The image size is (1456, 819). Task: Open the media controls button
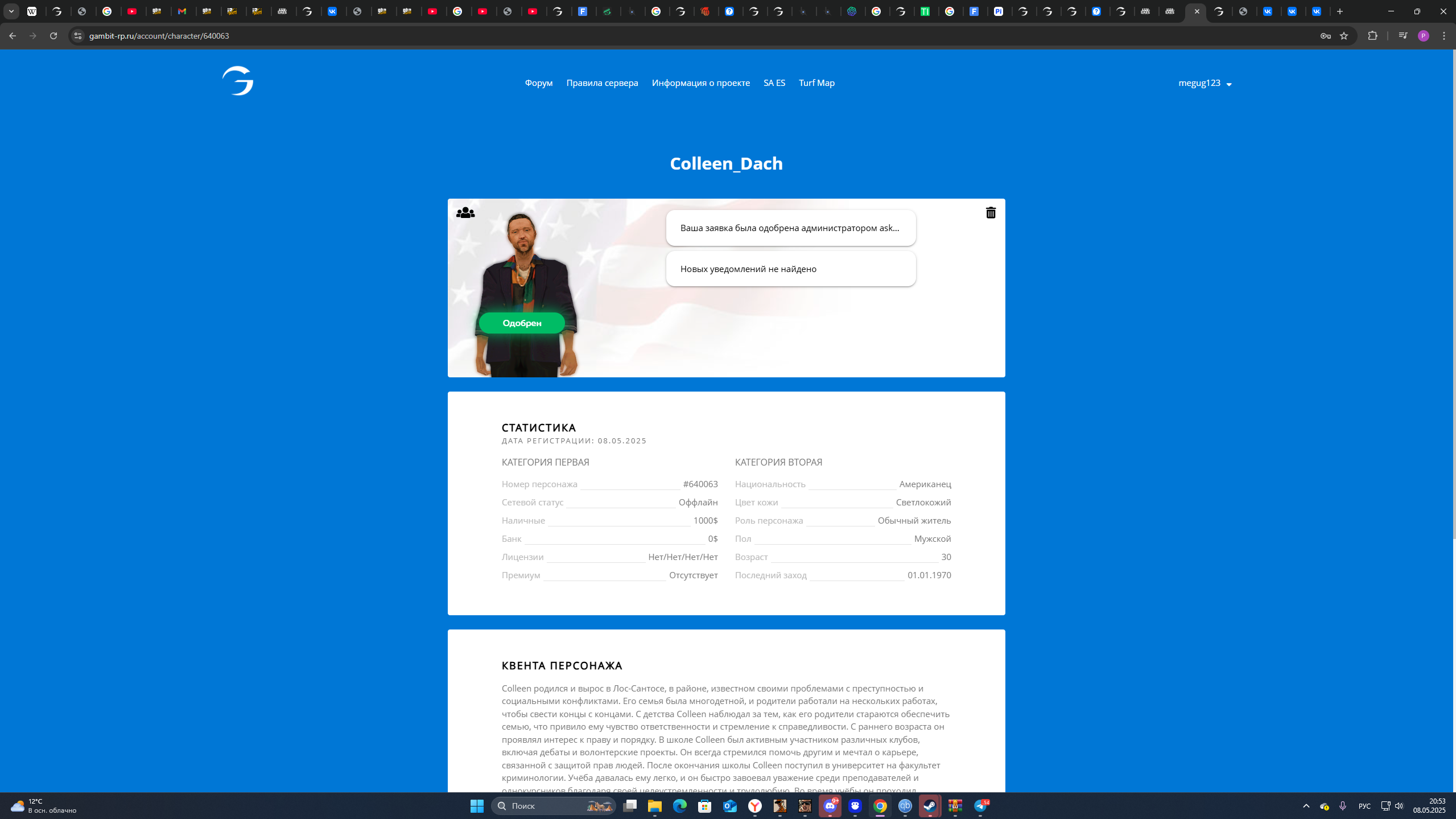click(x=1403, y=36)
